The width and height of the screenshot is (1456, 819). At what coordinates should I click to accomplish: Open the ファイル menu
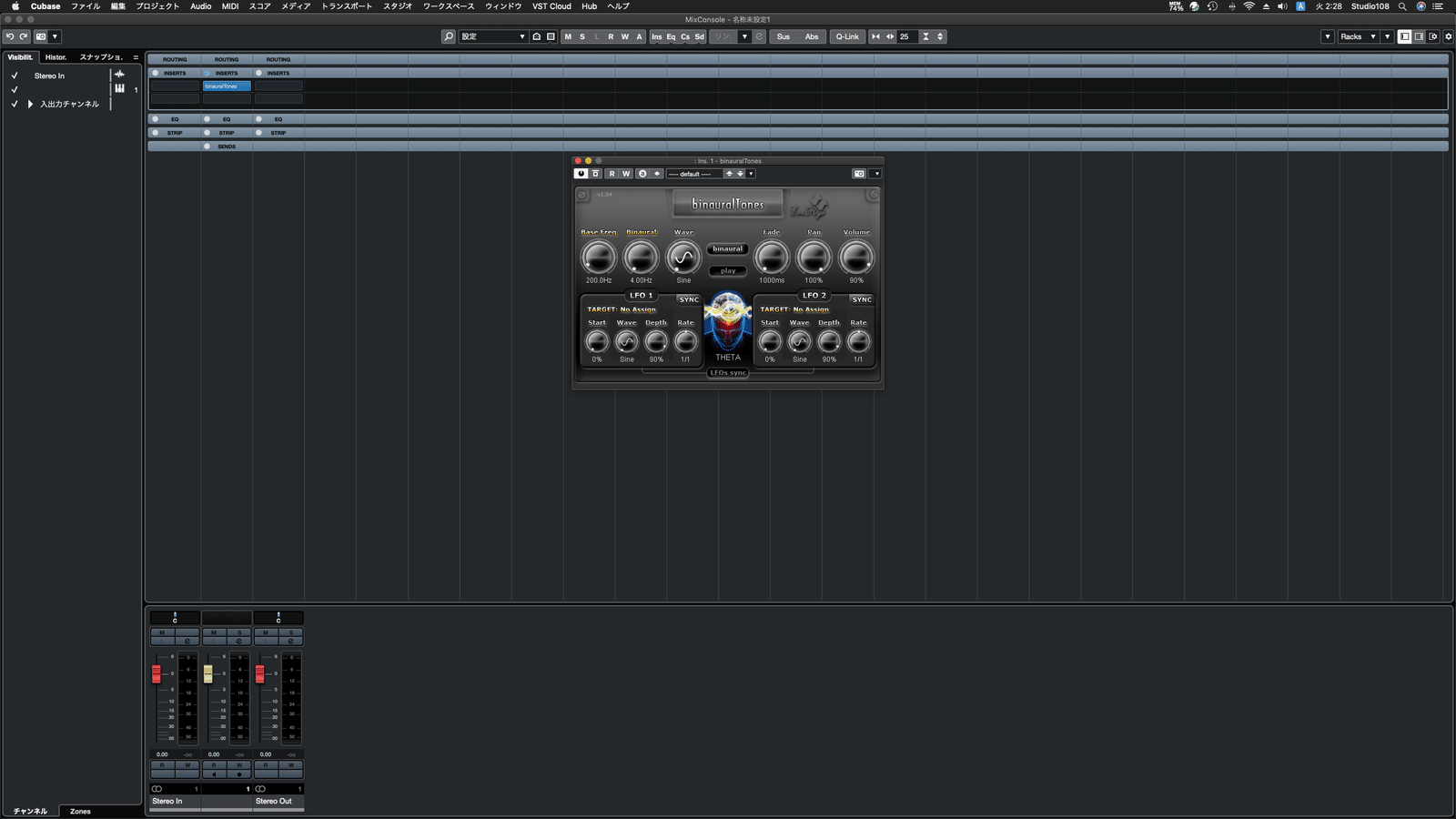(86, 6)
